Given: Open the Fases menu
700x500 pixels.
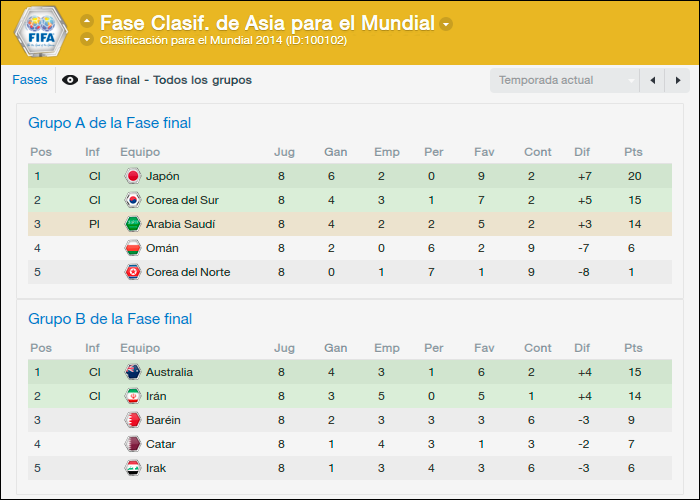Looking at the screenshot, I should pyautogui.click(x=29, y=80).
